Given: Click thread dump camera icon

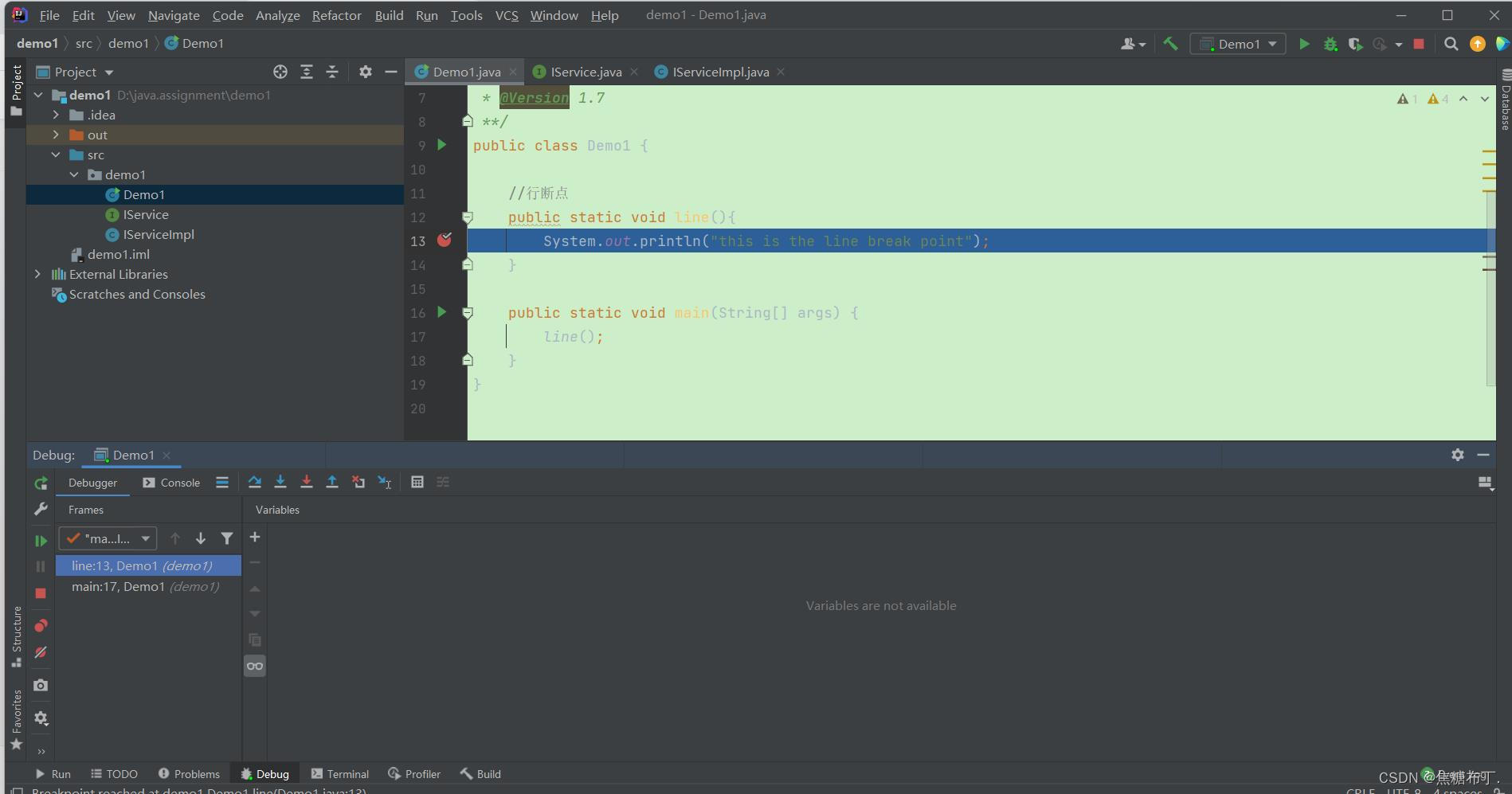Looking at the screenshot, I should 41,685.
